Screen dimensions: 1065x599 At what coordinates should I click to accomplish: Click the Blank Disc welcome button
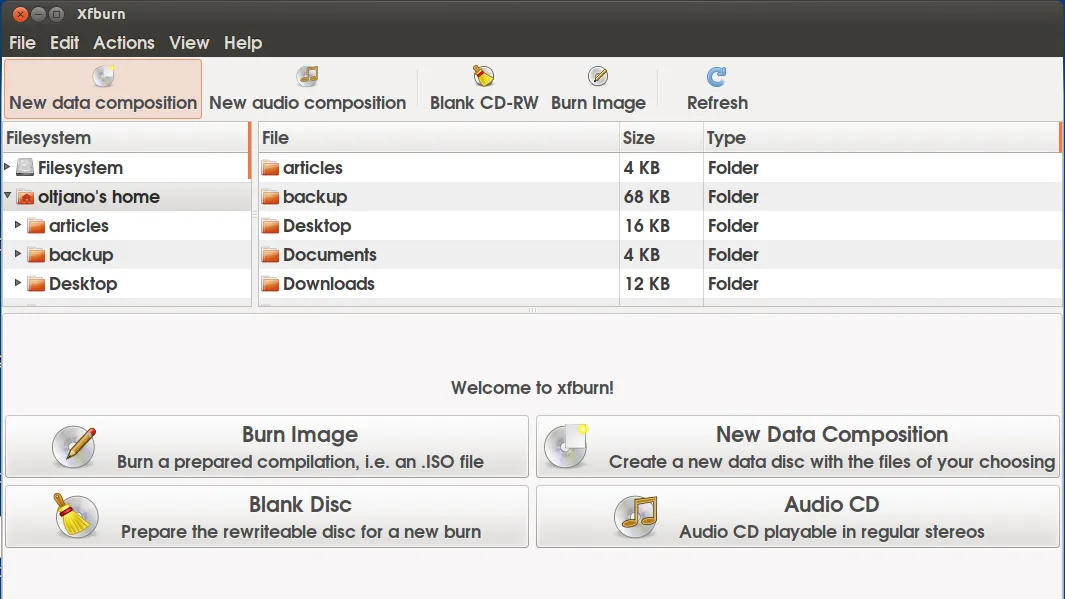coord(267,517)
